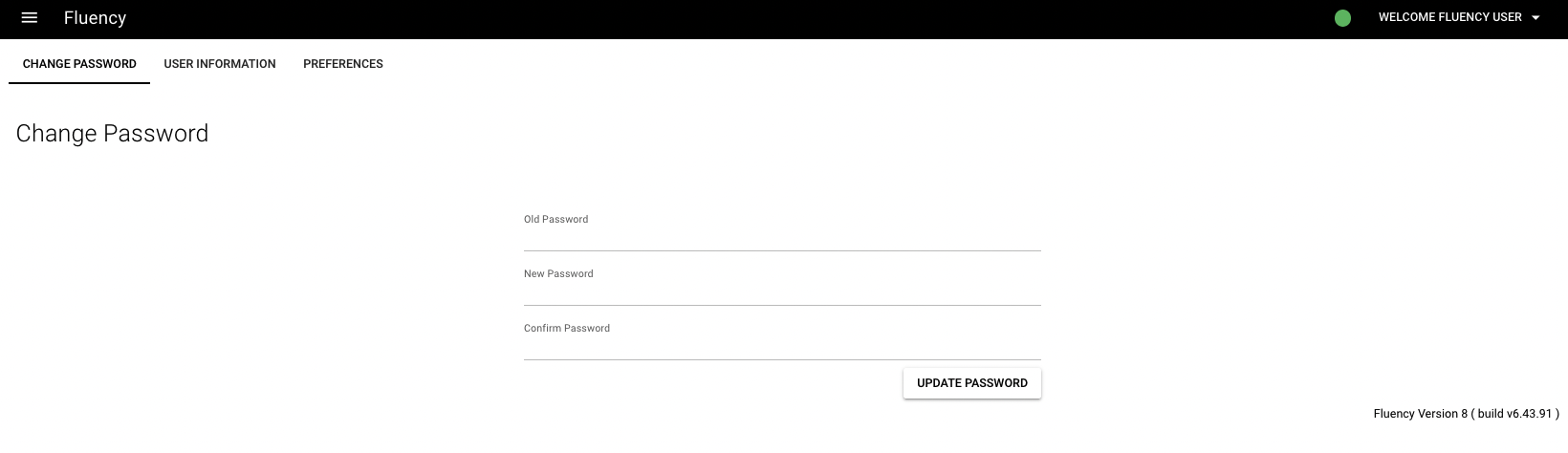Expand the user menu caret arrow
Image resolution: width=1568 pixels, height=453 pixels.
(1535, 18)
